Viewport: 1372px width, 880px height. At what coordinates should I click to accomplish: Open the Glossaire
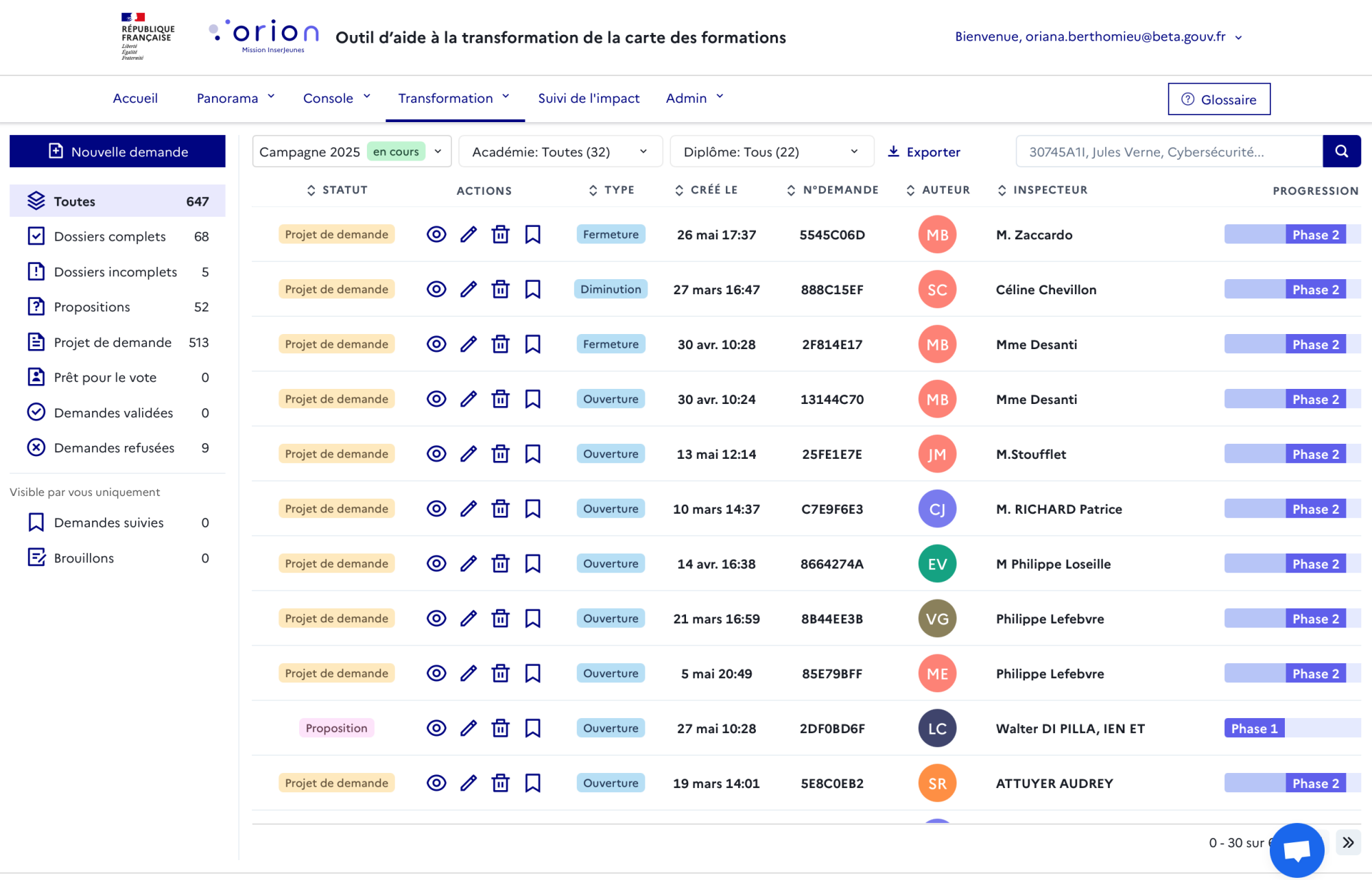tap(1219, 99)
